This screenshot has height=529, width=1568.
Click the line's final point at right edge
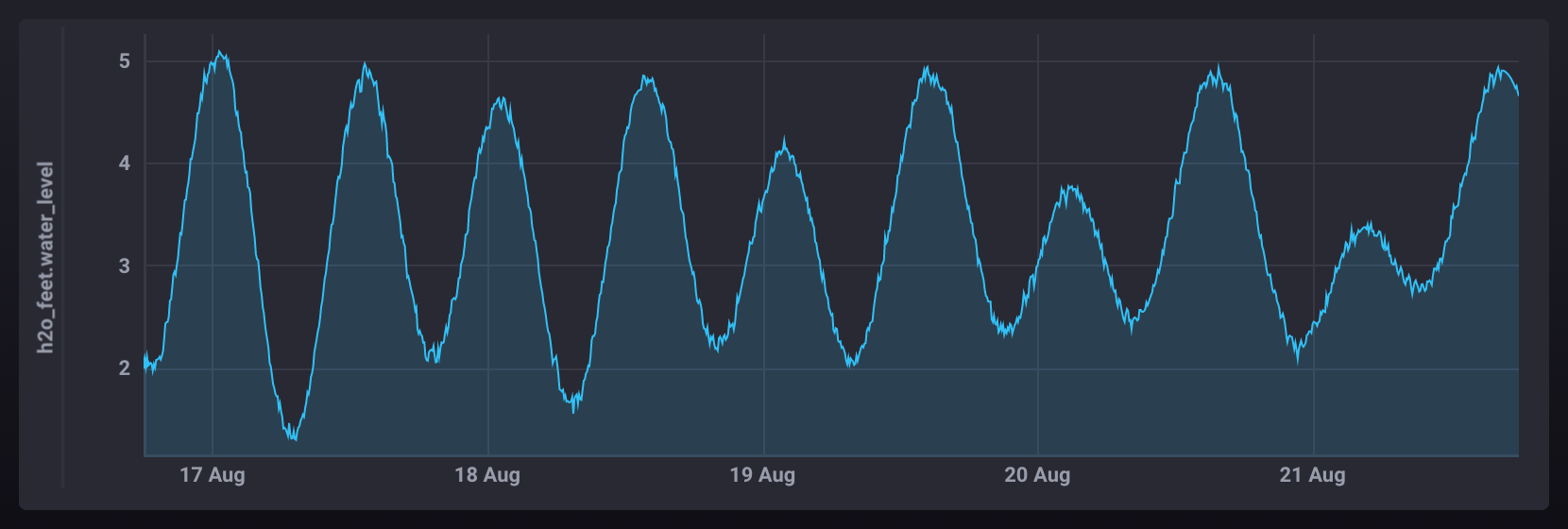coord(1518,94)
